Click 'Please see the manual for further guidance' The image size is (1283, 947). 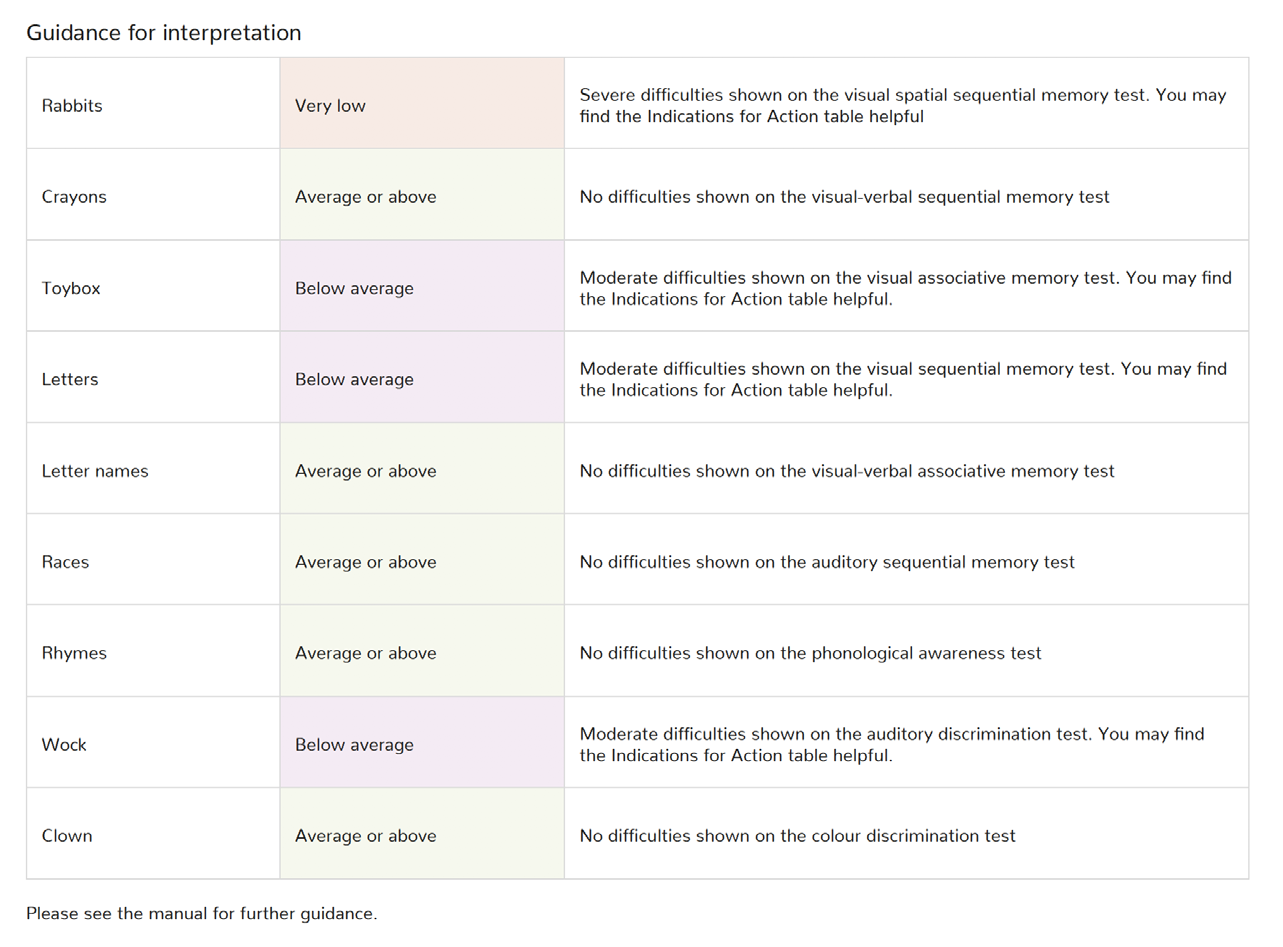click(x=201, y=913)
